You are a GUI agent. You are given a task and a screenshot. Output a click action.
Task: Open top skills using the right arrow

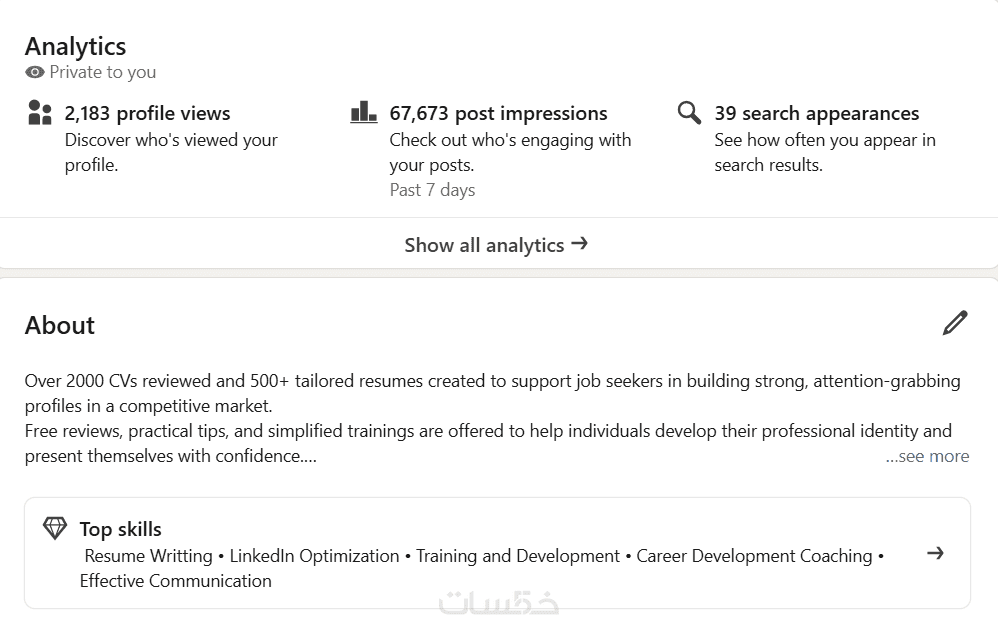pos(935,553)
